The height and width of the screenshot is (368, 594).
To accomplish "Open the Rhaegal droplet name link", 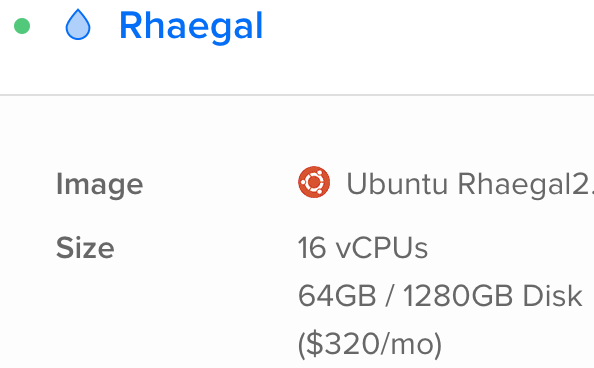I will click(x=191, y=26).
